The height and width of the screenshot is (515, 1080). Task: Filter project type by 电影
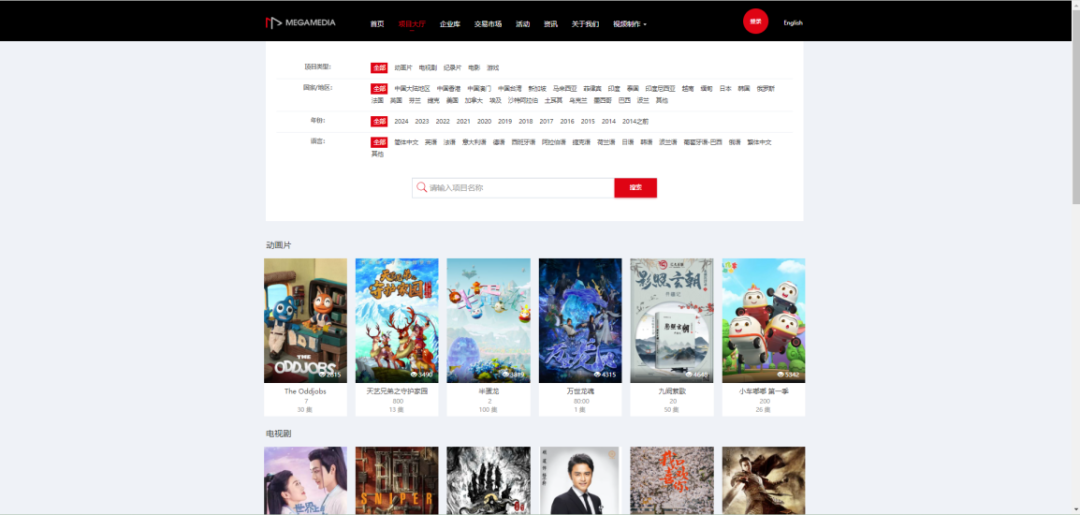pyautogui.click(x=474, y=67)
